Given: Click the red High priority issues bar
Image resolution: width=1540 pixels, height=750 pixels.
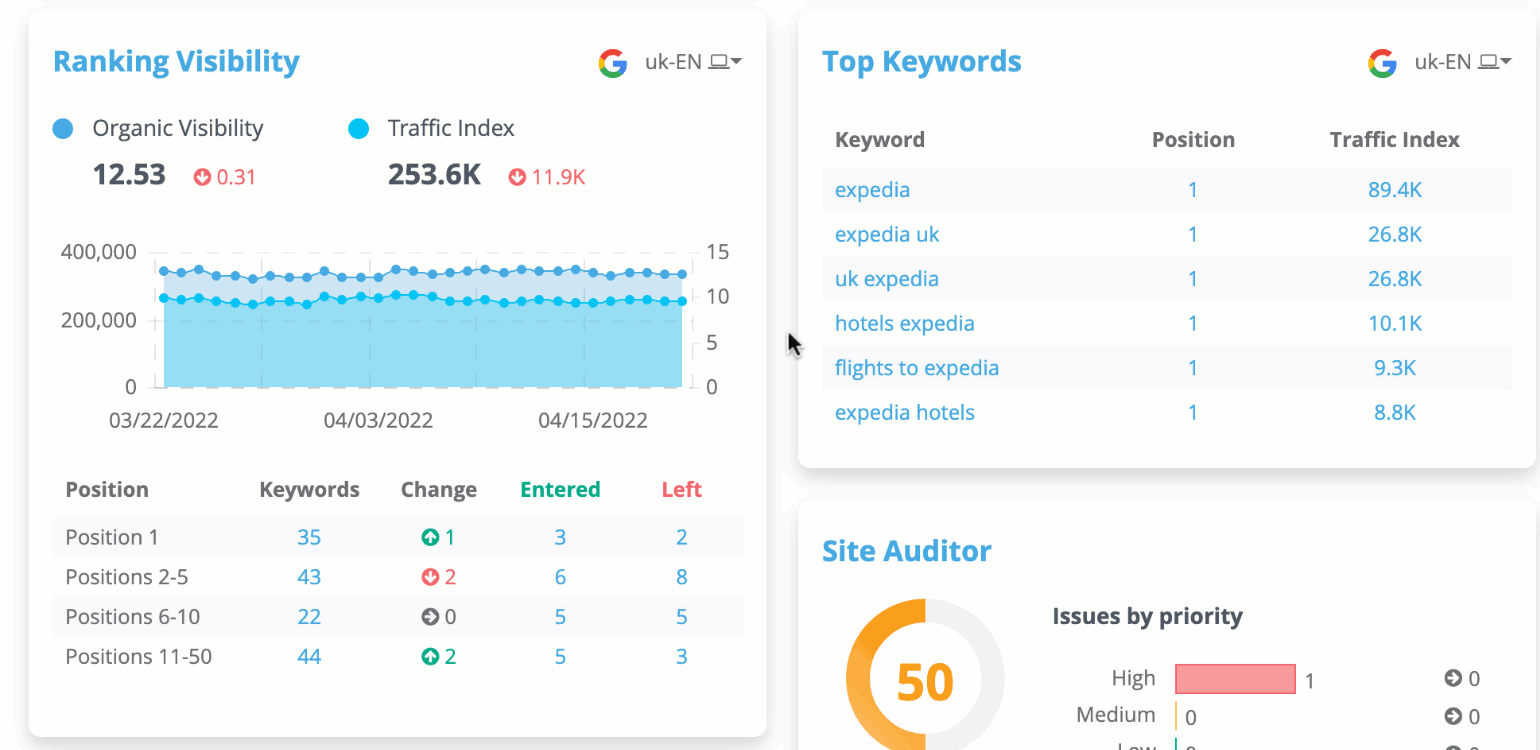Looking at the screenshot, I should coord(1235,679).
